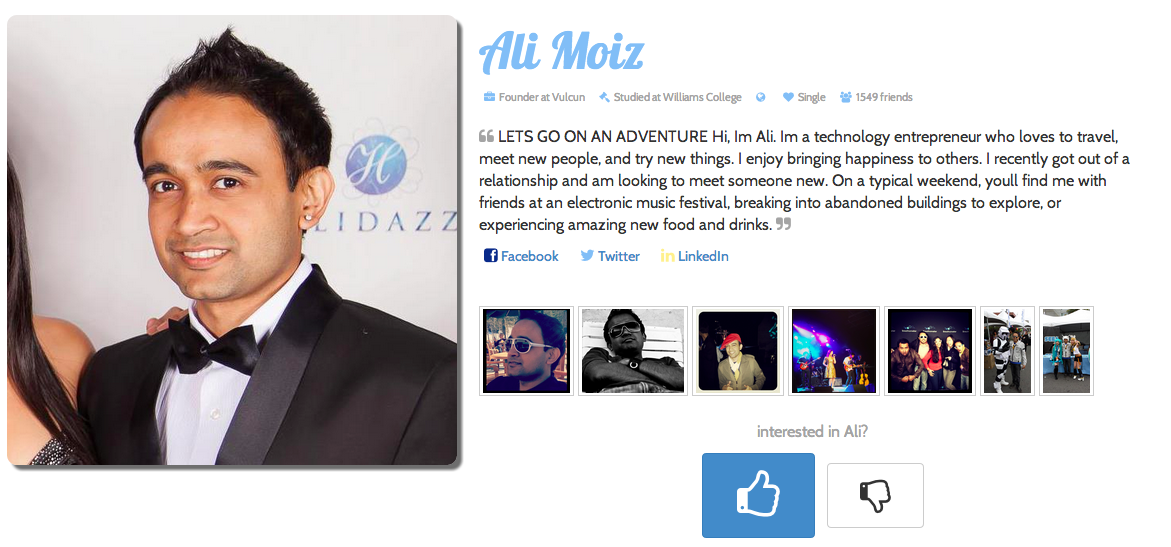
Task: Open the Facebook profile link
Action: (521, 256)
